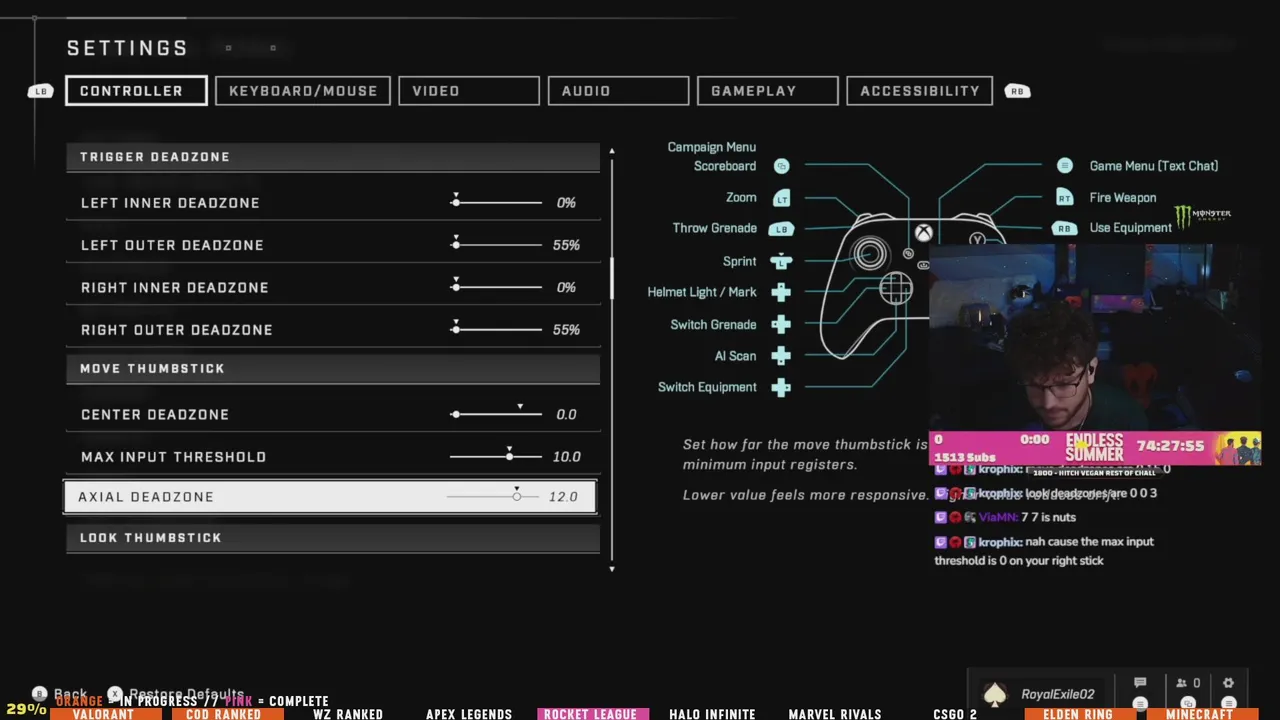This screenshot has height=720, width=1280.
Task: Click the Halo Infinite item in stream ticker
Action: [712, 714]
